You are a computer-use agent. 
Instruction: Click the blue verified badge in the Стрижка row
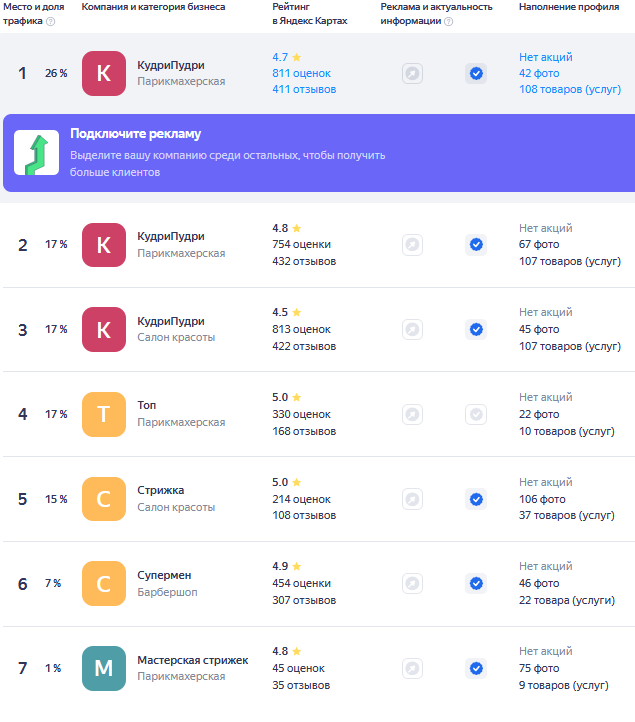476,499
